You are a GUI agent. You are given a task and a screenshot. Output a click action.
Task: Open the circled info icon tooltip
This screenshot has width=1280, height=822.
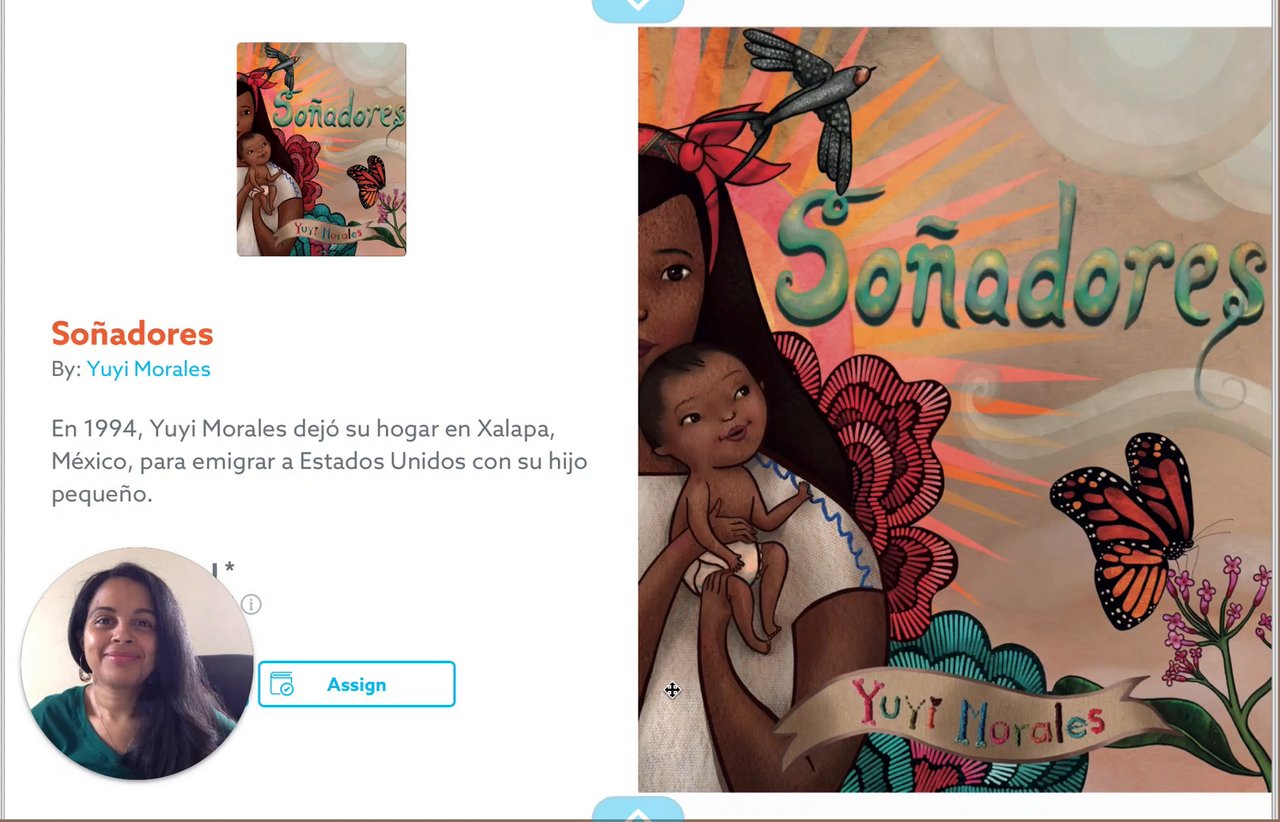point(251,604)
